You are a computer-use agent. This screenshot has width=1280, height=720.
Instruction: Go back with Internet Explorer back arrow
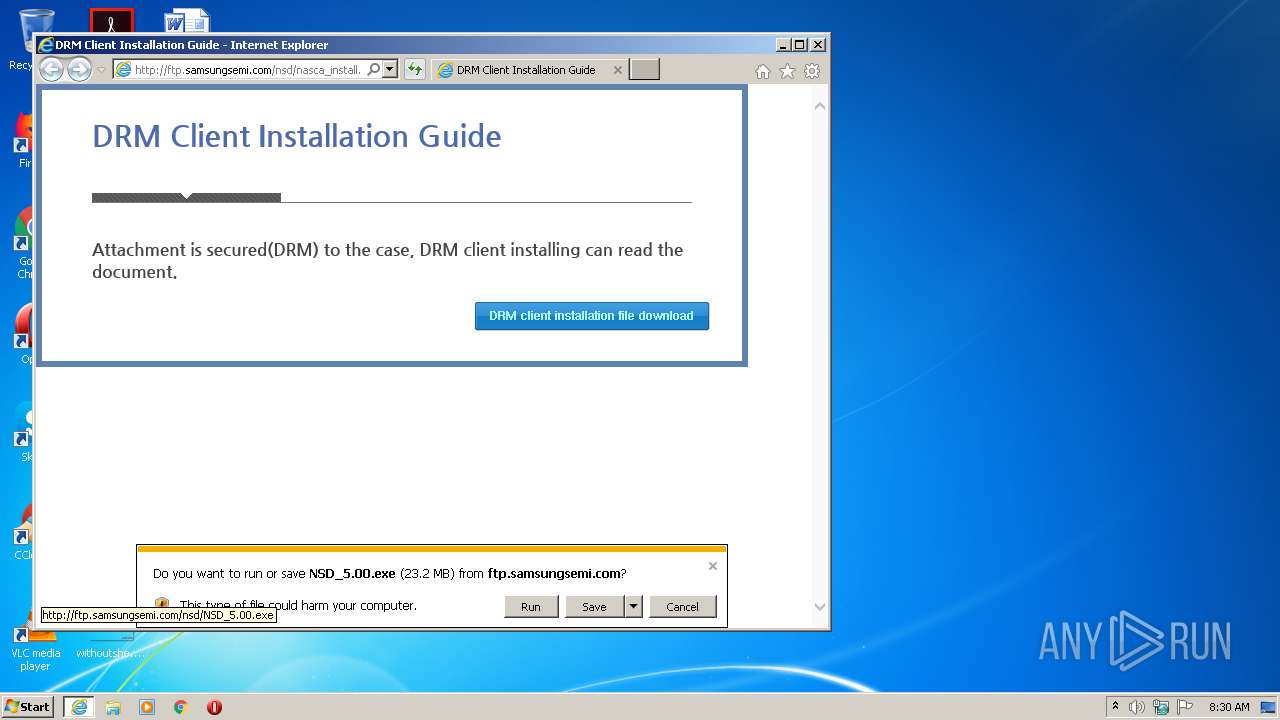(51, 69)
